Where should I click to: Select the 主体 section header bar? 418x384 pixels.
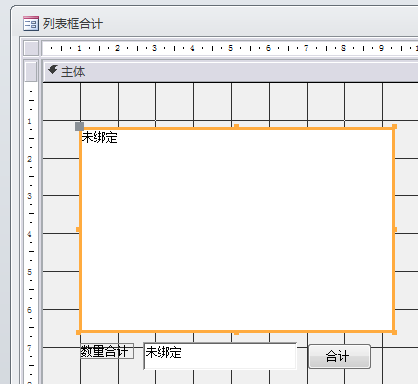(231, 71)
